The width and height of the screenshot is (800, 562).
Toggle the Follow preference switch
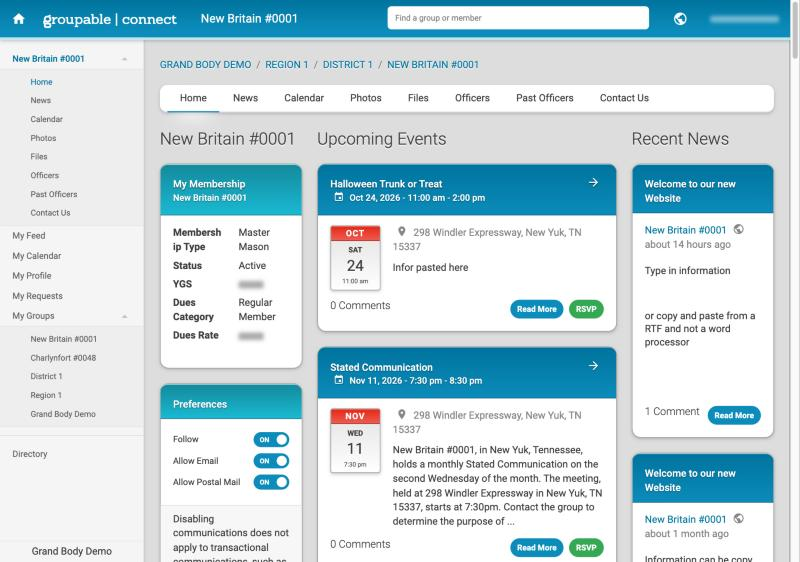(271, 440)
